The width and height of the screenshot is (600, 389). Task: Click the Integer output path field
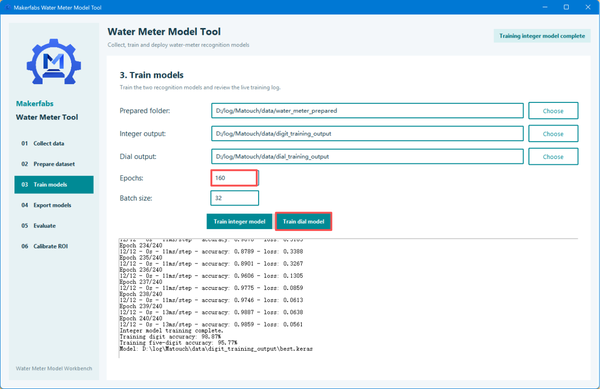[367, 133]
